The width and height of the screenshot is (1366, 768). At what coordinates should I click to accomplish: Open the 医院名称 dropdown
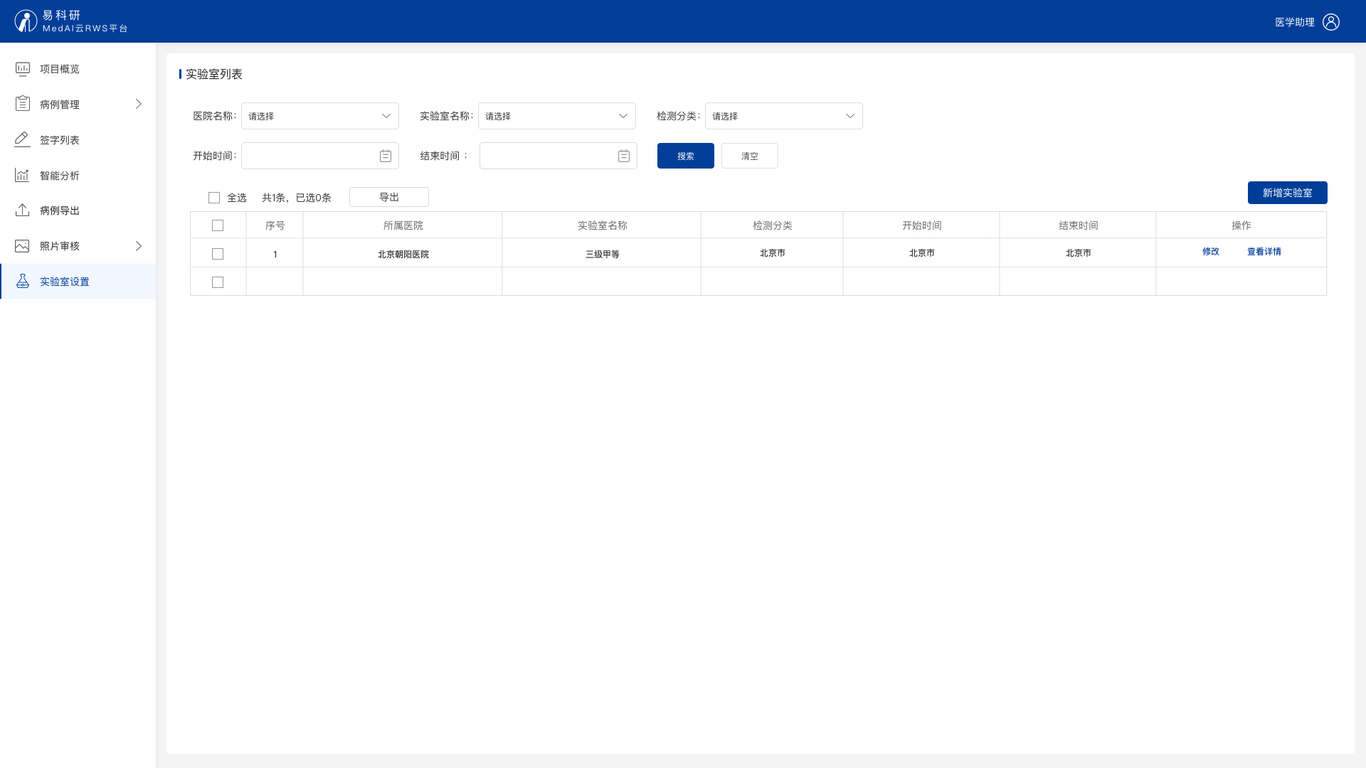(320, 116)
